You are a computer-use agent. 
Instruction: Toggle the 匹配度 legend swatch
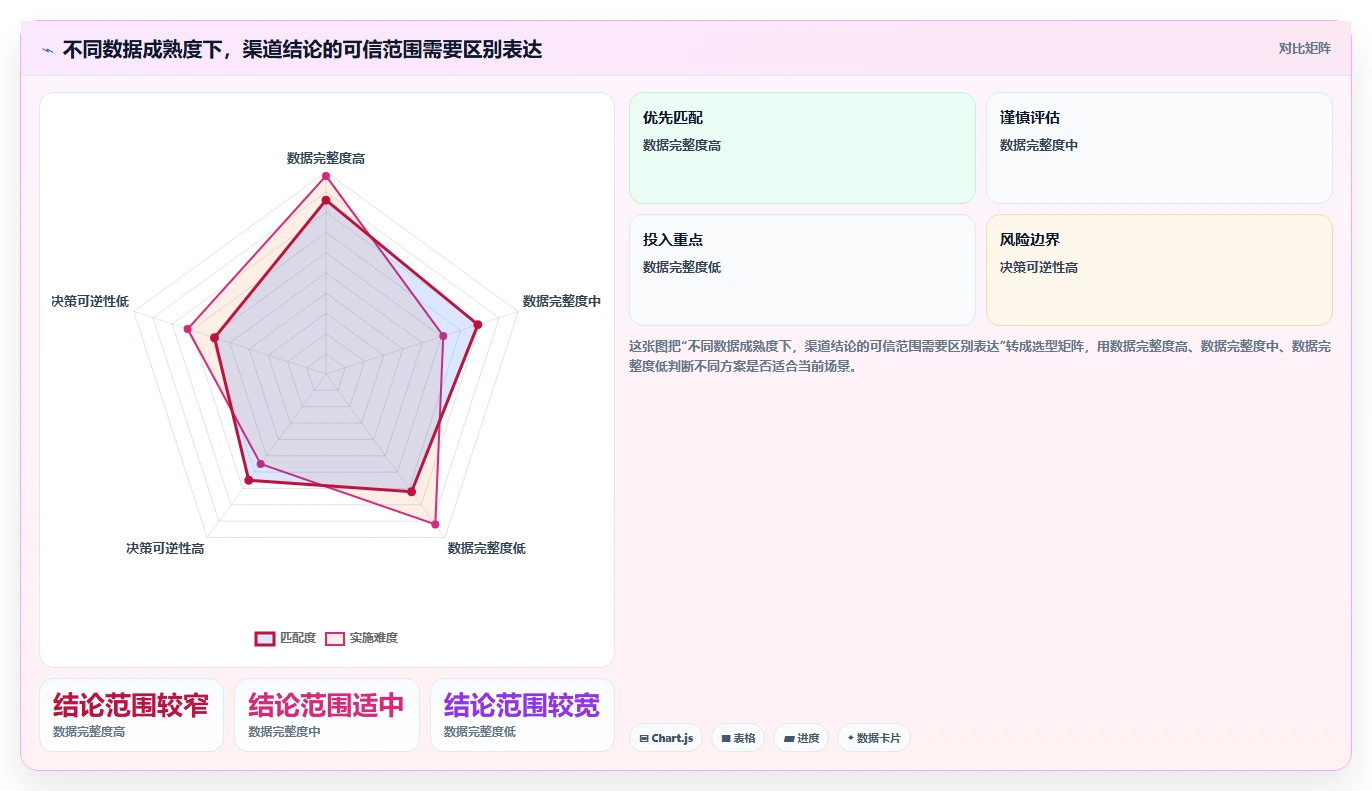pyautogui.click(x=265, y=639)
